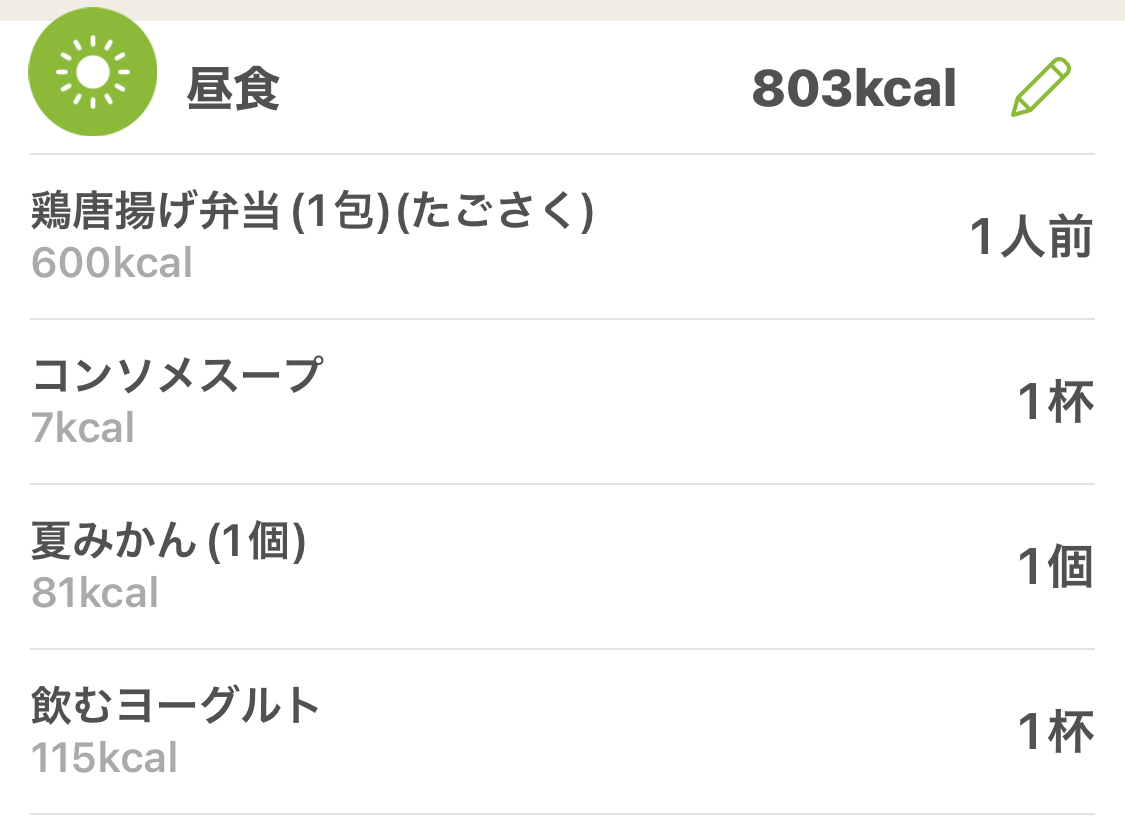Tap the green pencil edit icon
The height and width of the screenshot is (833, 1125).
[1041, 88]
